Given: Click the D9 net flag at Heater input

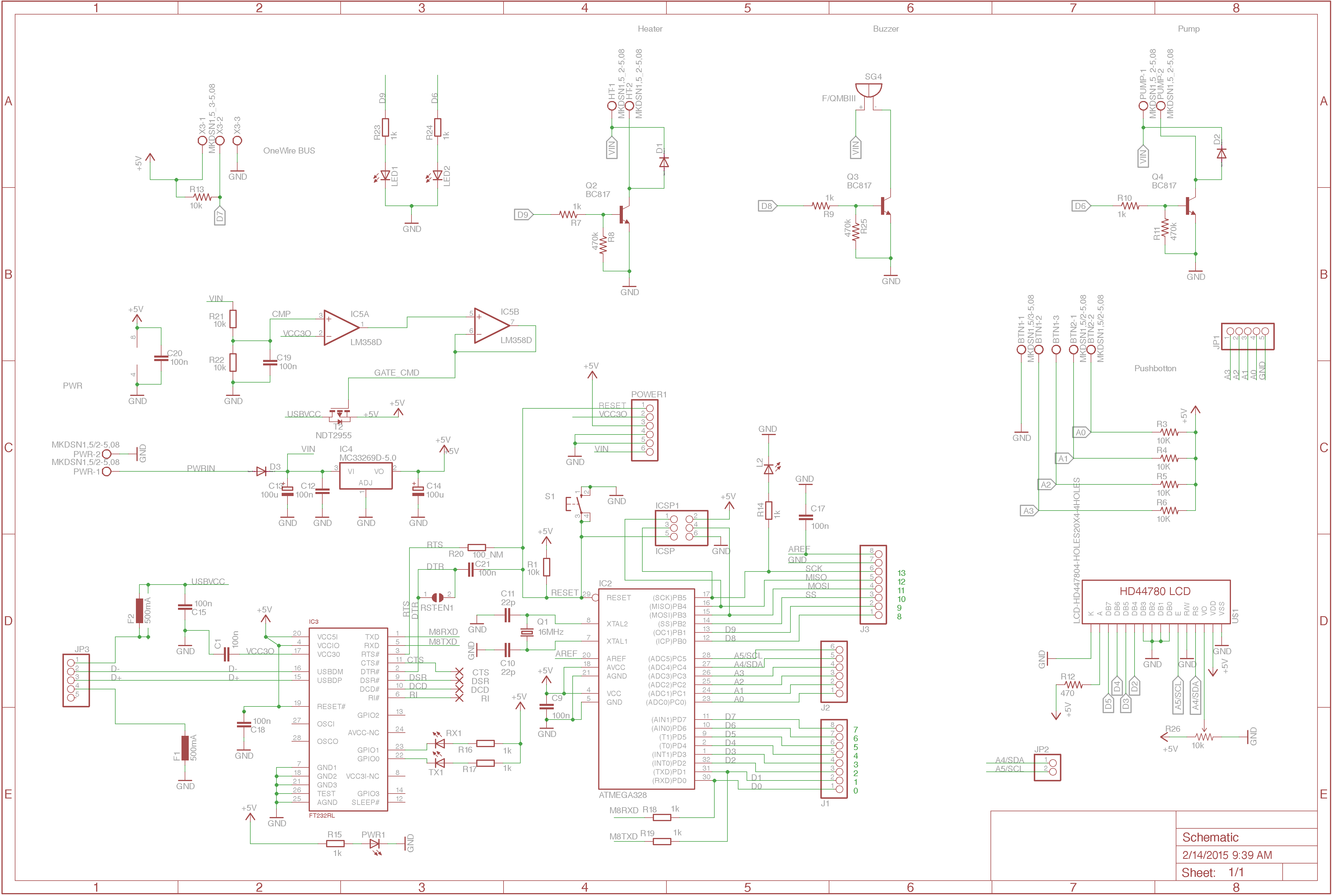Looking at the screenshot, I should tap(524, 215).
